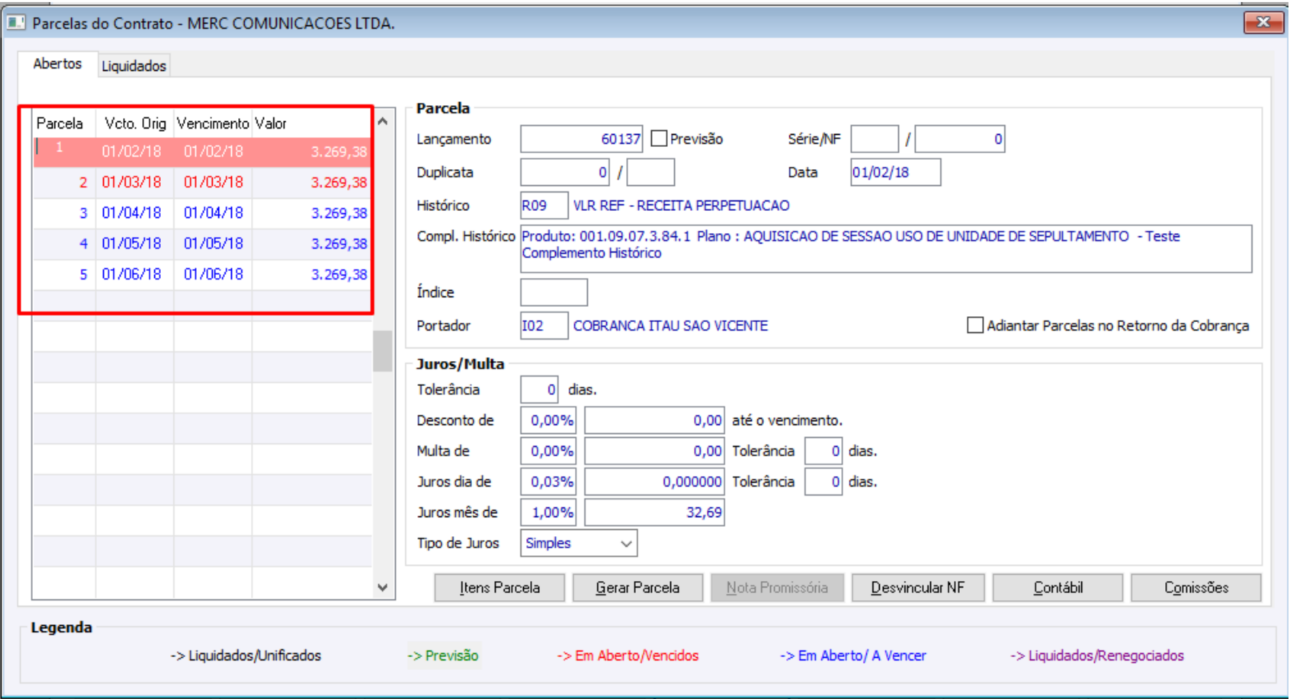Close the Parcelas do Contrato window
Image resolution: width=1290 pixels, height=699 pixels.
point(1263,22)
